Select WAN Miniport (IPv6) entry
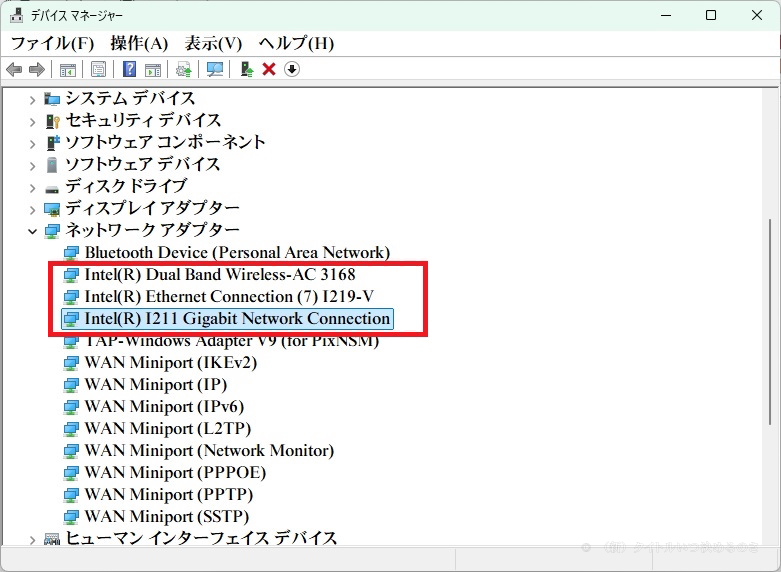This screenshot has width=781, height=572. click(x=164, y=407)
